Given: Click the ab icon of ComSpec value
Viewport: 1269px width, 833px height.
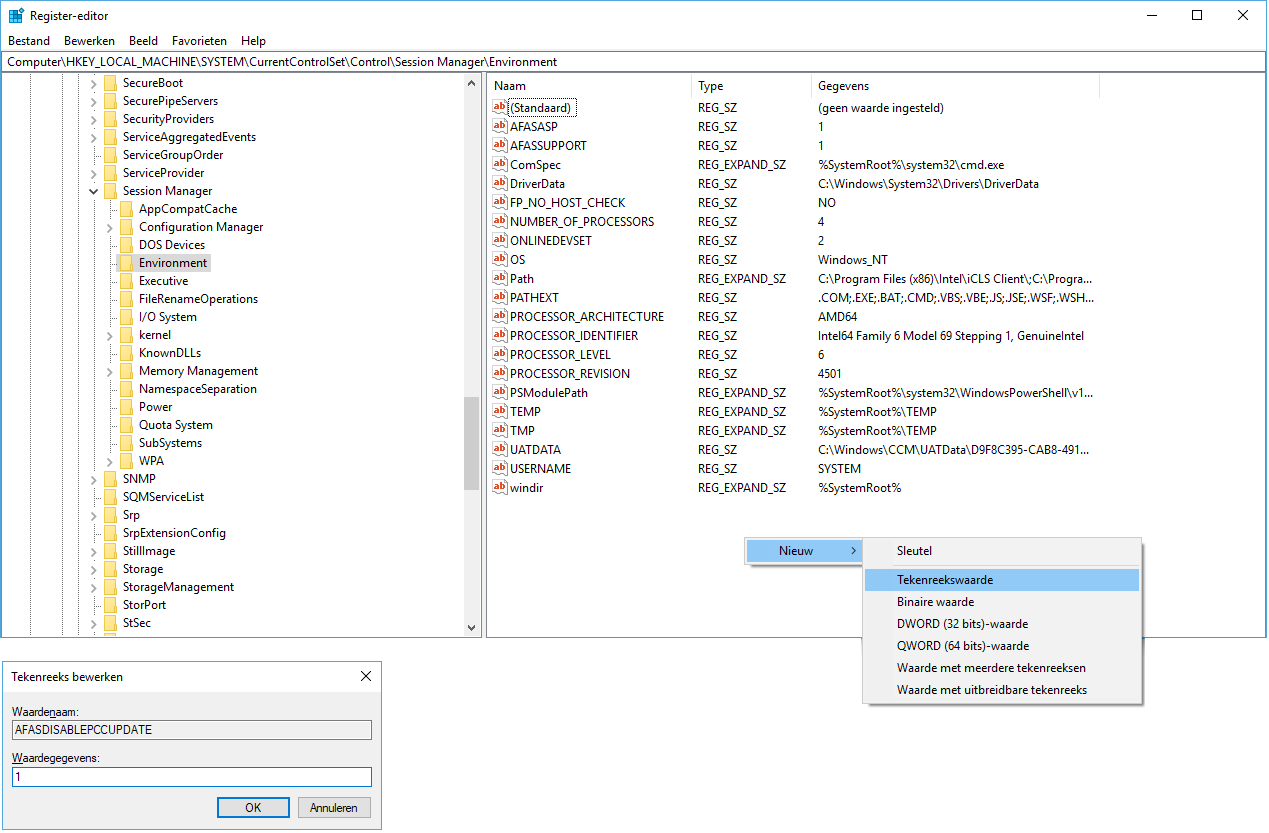Looking at the screenshot, I should pyautogui.click(x=501, y=164).
